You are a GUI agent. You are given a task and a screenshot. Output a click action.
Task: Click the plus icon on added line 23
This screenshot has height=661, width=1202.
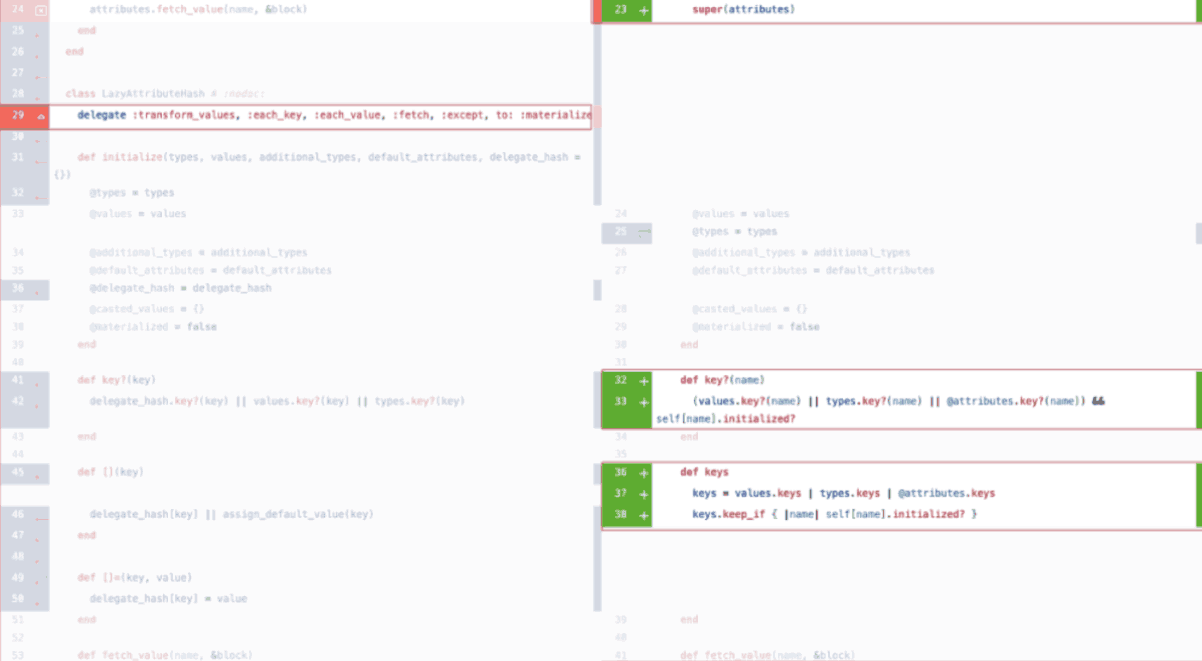643,10
